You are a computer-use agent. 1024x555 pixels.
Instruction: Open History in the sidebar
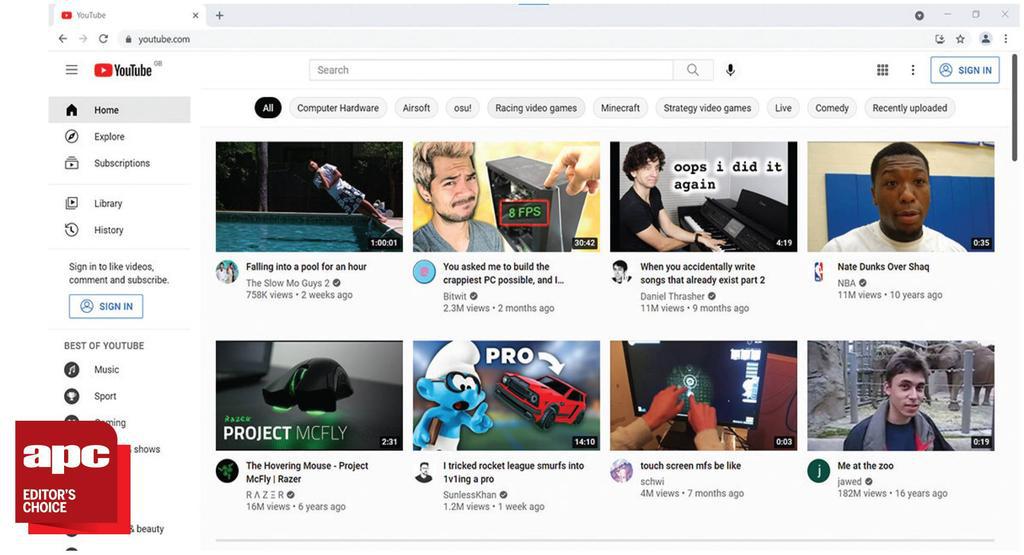(120, 230)
